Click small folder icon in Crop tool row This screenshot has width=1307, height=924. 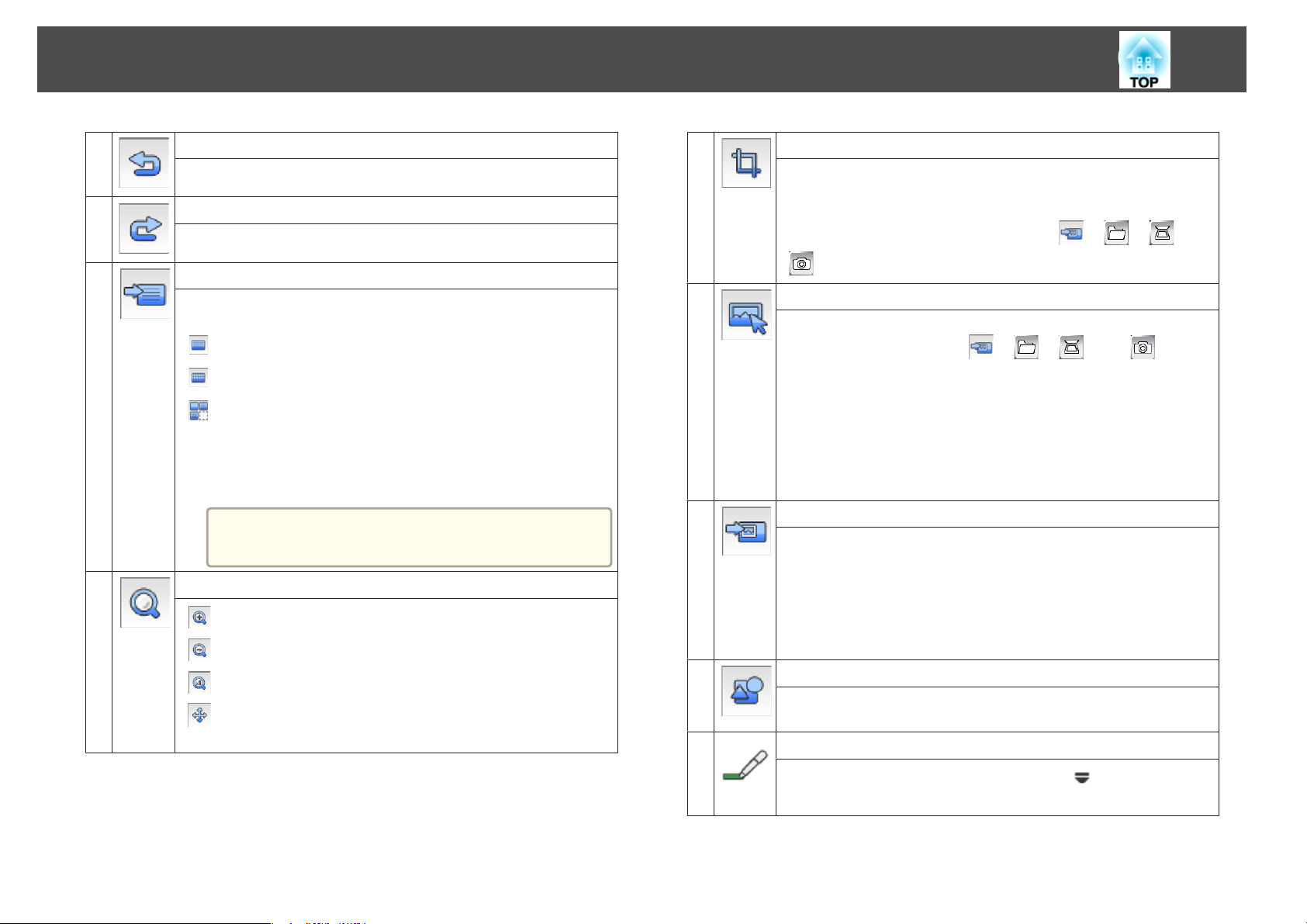pyautogui.click(x=1116, y=233)
